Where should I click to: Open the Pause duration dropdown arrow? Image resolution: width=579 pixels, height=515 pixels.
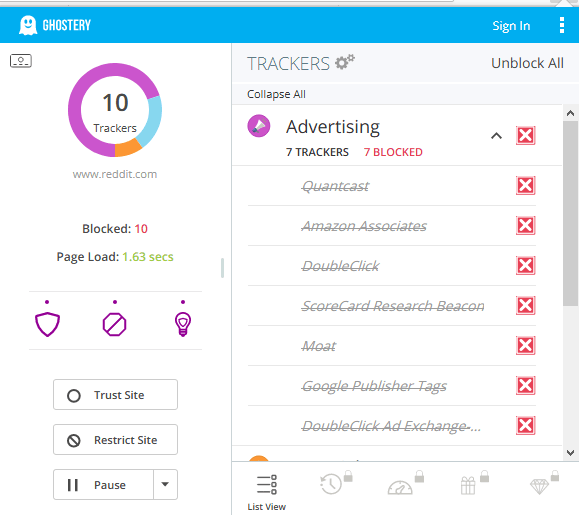pyautogui.click(x=165, y=484)
